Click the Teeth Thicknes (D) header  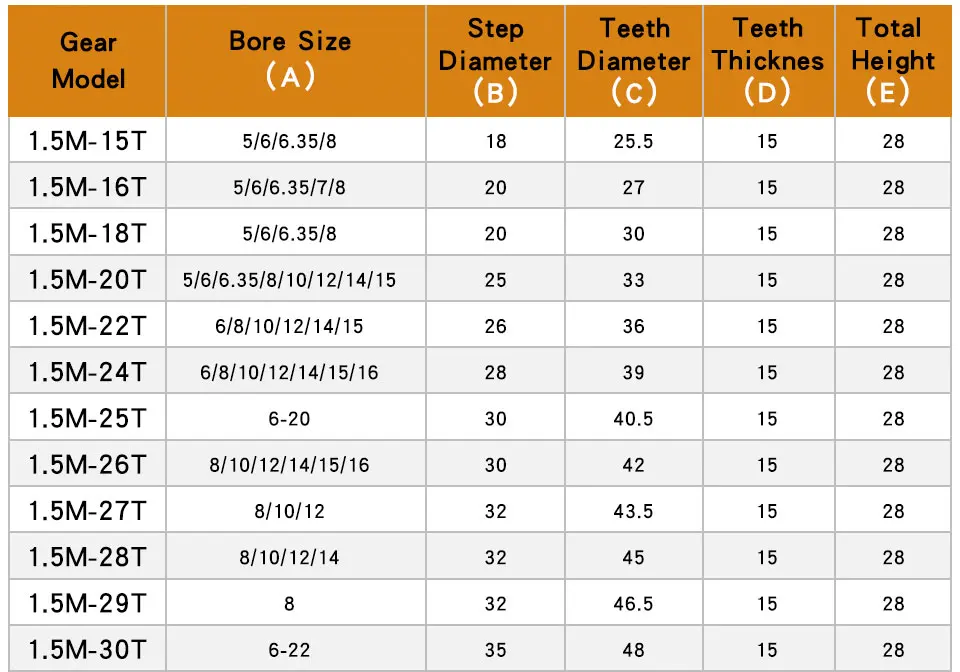[x=769, y=61]
